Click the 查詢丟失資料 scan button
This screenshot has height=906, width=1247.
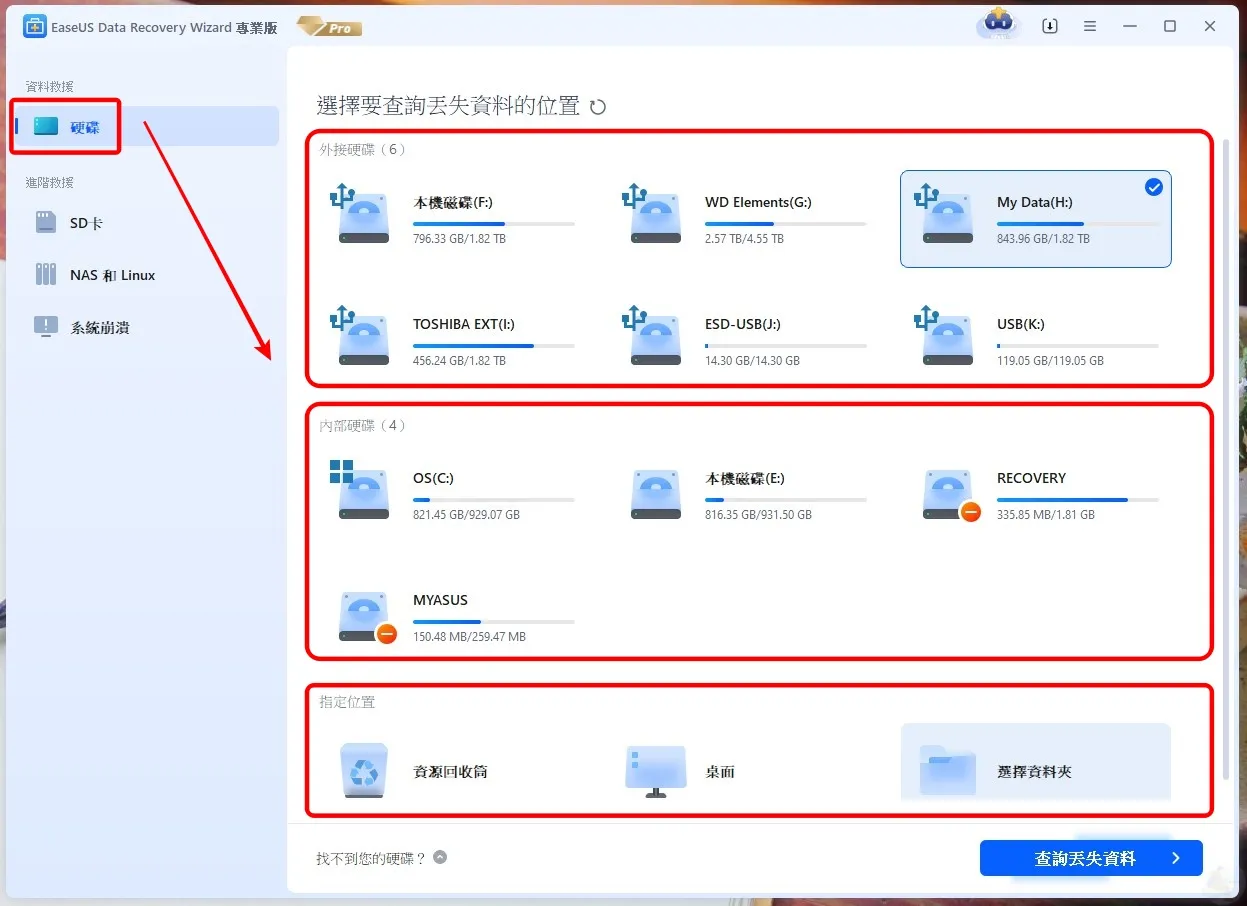pos(1091,858)
